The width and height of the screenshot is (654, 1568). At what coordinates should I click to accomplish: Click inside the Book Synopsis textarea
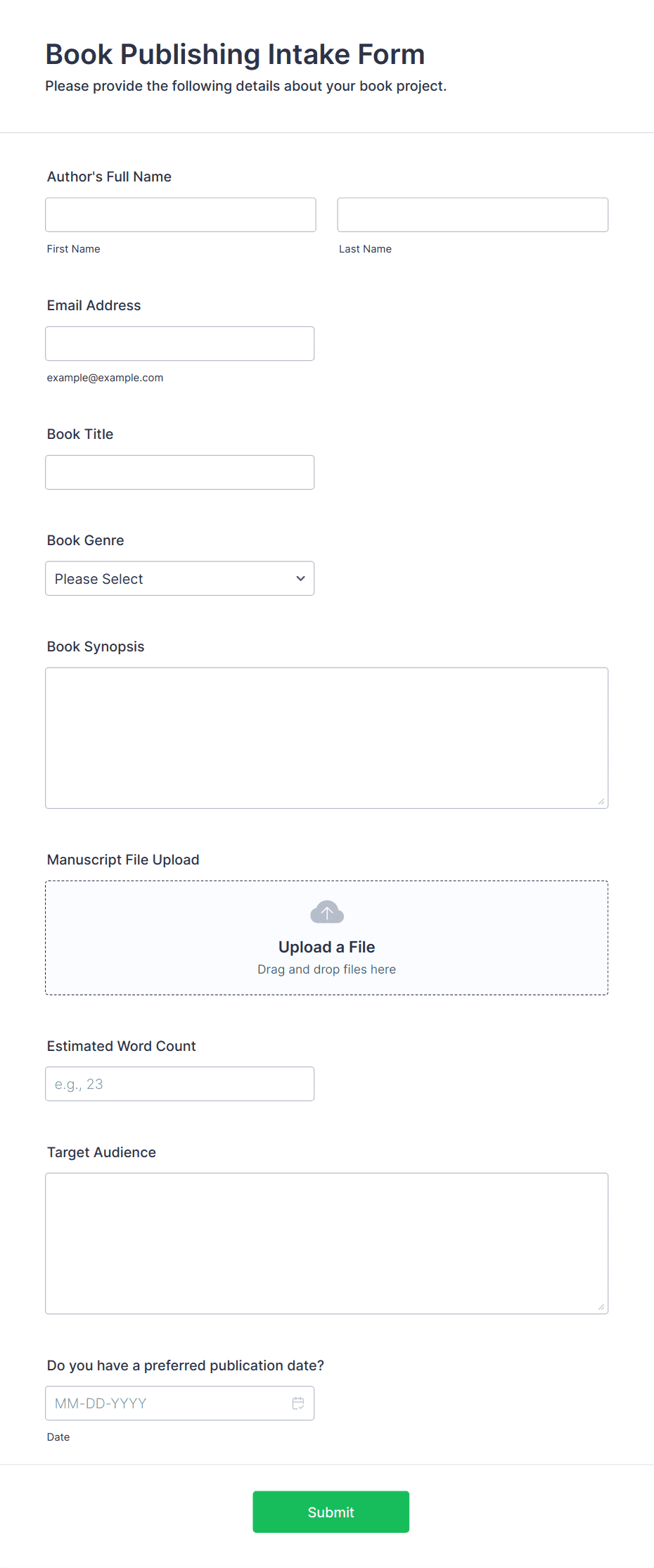point(327,738)
